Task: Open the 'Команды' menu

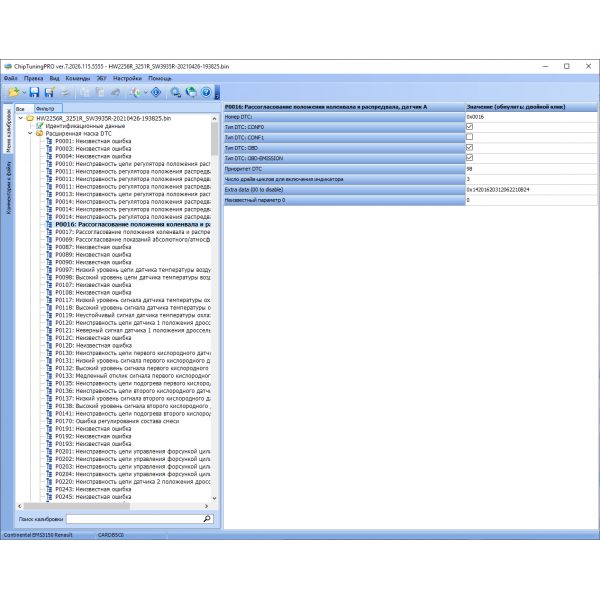Action: pos(78,77)
